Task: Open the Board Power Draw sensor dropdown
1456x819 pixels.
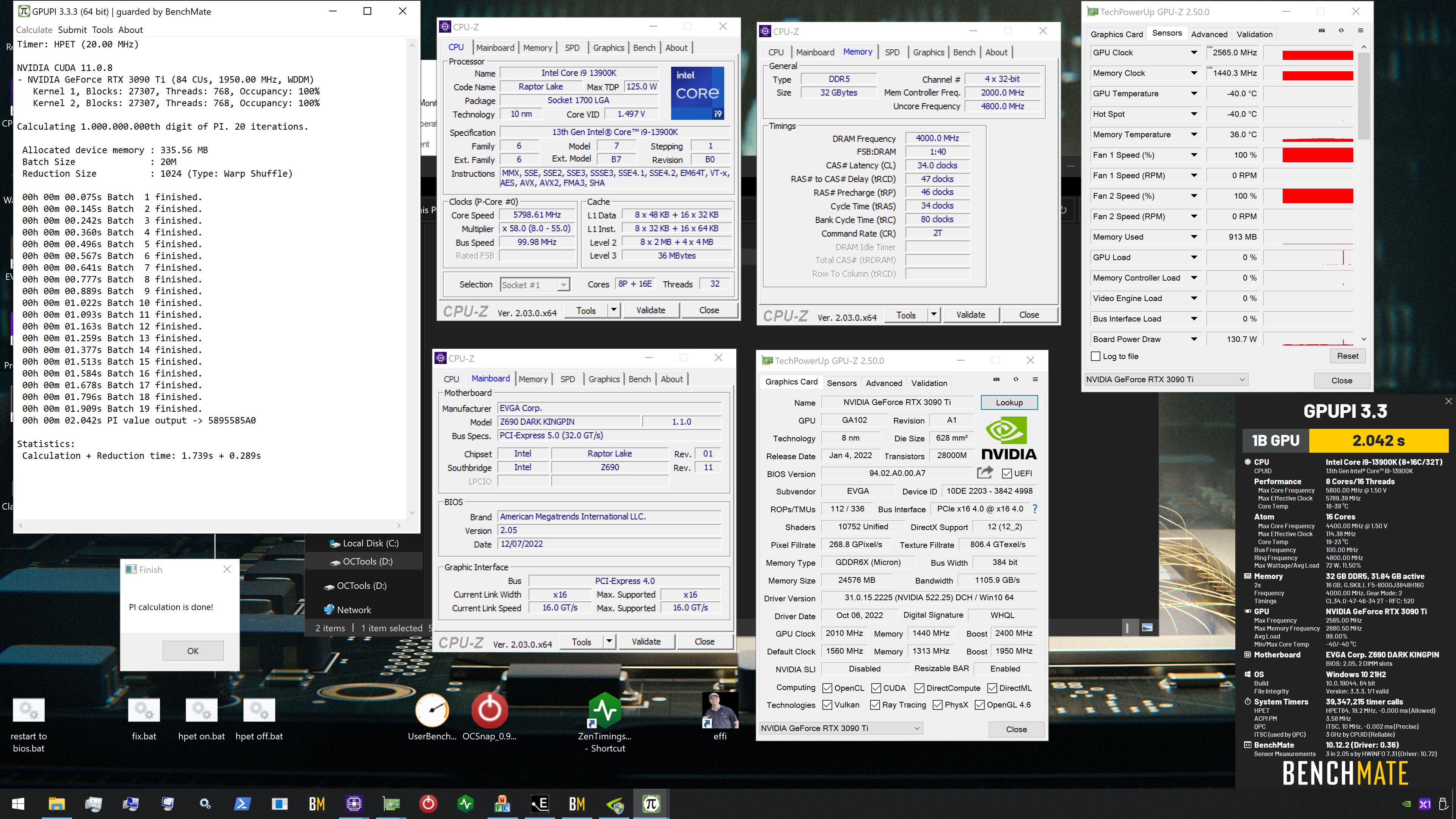Action: pos(1194,339)
